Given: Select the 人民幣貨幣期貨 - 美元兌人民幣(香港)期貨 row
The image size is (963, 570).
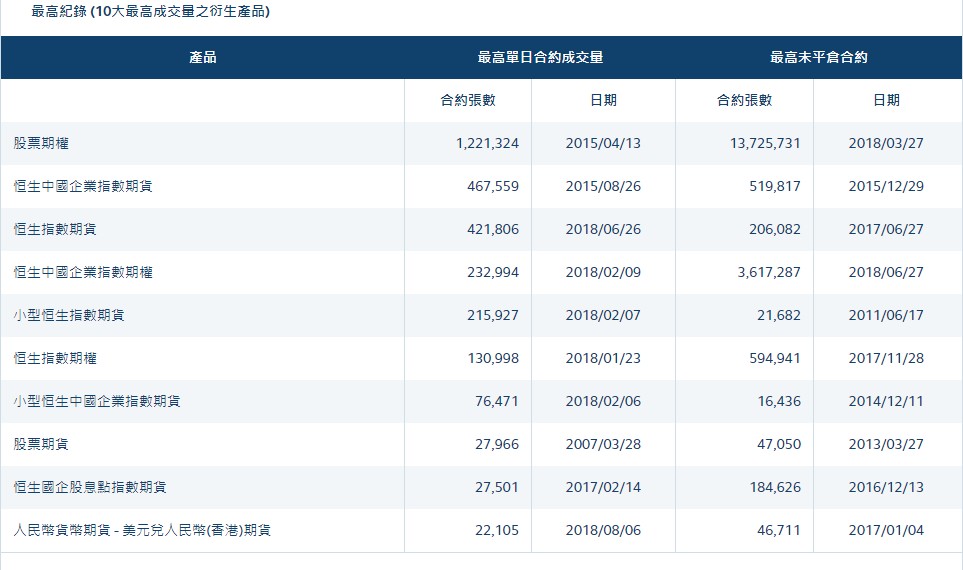Looking at the screenshot, I should click(142, 530).
